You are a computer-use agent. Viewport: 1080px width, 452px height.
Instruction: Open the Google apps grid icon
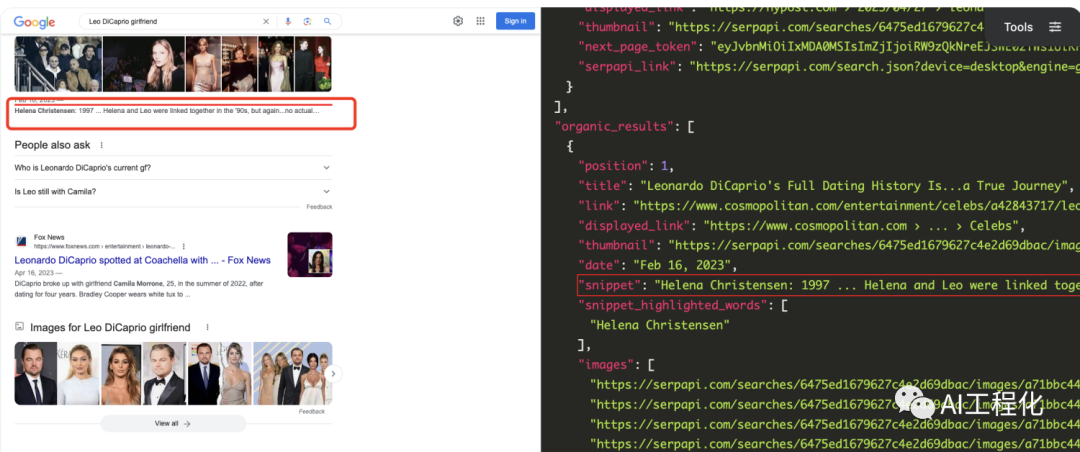[x=480, y=21]
